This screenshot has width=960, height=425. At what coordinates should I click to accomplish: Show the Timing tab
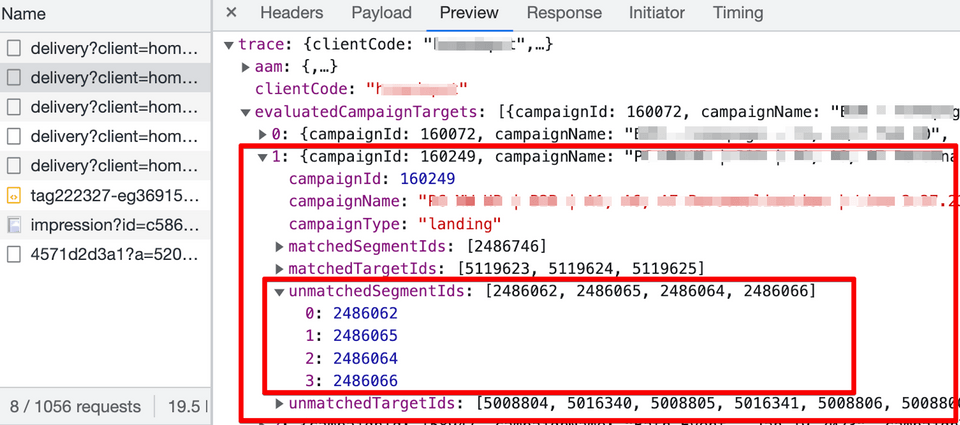[x=738, y=13]
